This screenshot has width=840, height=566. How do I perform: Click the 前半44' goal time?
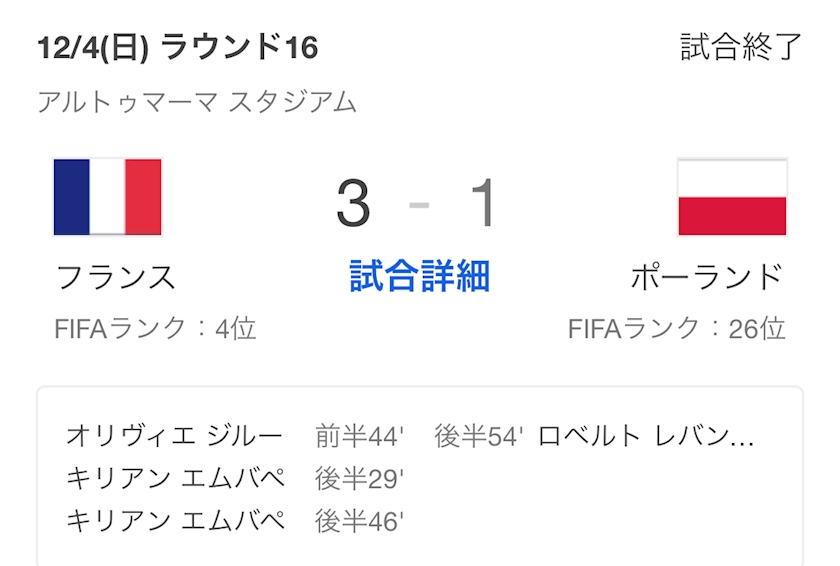pyautogui.click(x=360, y=437)
